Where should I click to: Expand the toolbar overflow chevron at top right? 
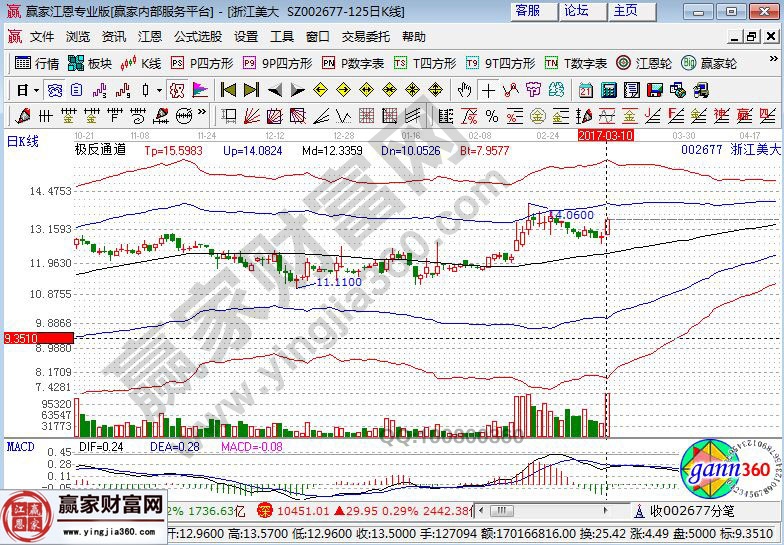click(x=773, y=59)
